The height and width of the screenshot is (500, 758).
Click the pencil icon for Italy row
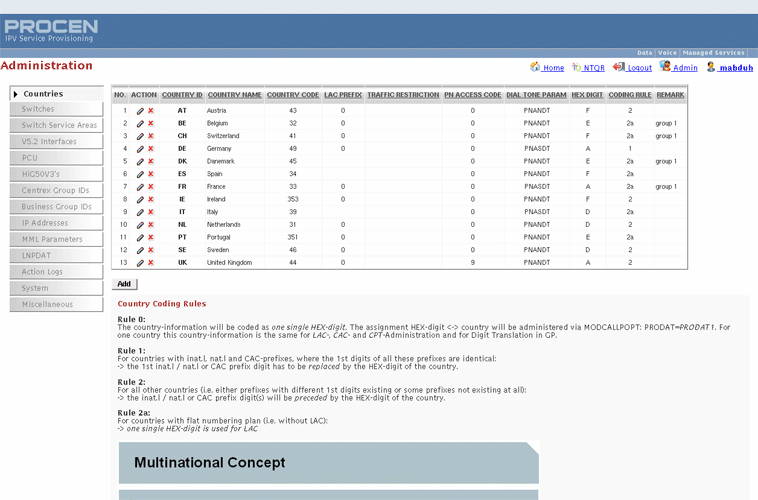click(140, 212)
